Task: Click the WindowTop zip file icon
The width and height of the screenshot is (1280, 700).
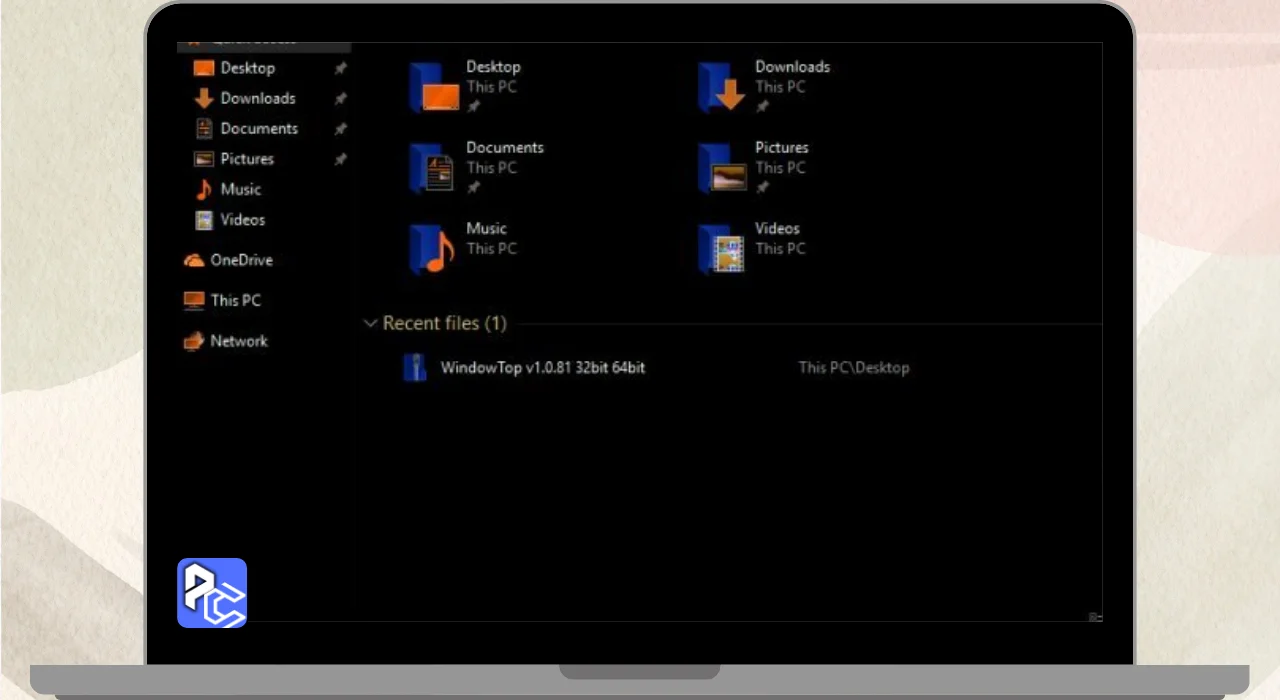Action: pyautogui.click(x=415, y=368)
